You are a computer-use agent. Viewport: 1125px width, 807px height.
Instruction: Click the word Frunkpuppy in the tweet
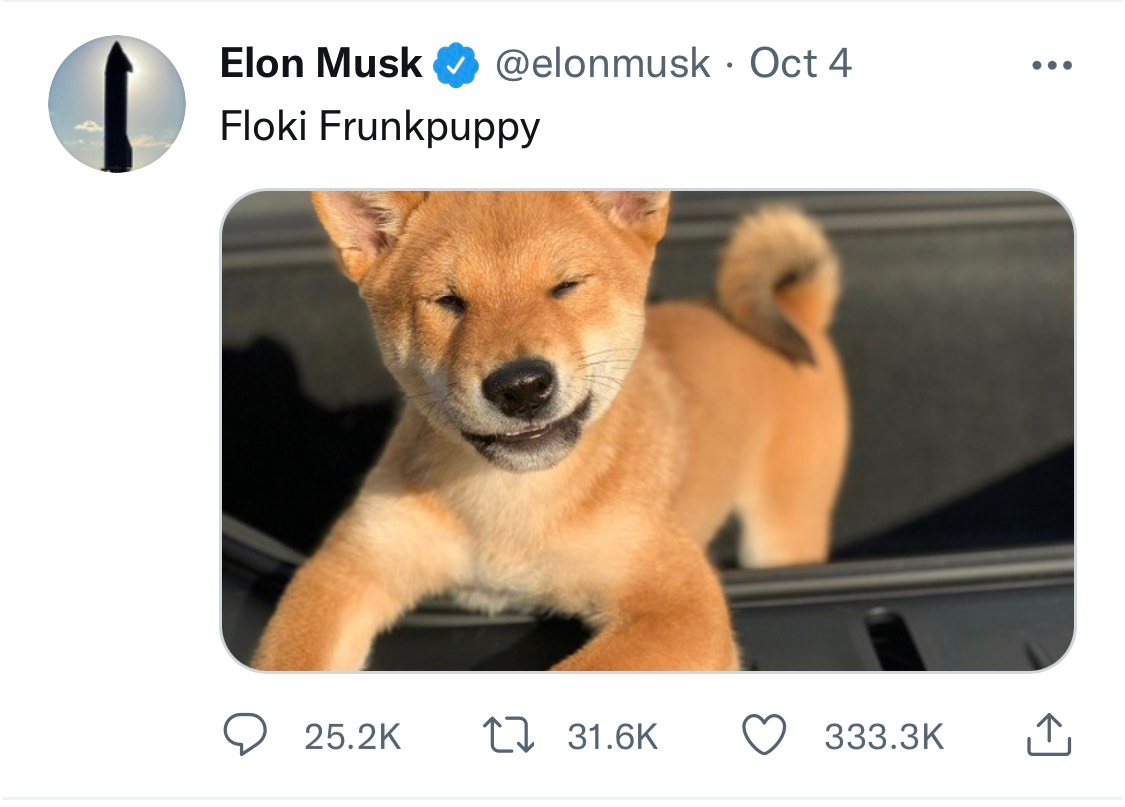pos(429,129)
